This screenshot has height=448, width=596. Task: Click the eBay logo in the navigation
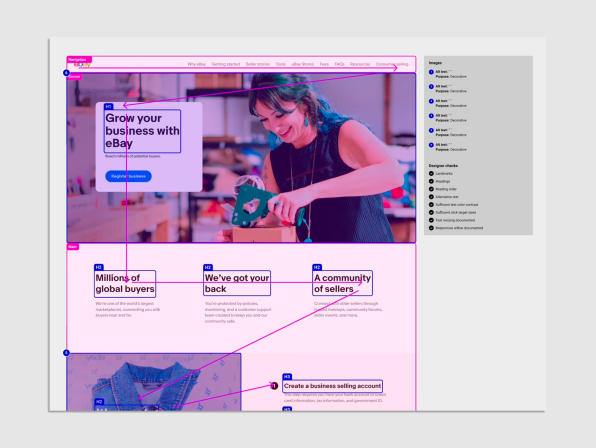pyautogui.click(x=82, y=65)
